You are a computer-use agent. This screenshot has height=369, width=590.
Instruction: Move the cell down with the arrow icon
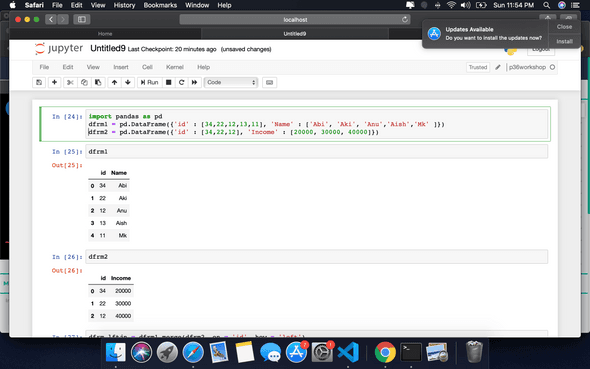tap(128, 82)
